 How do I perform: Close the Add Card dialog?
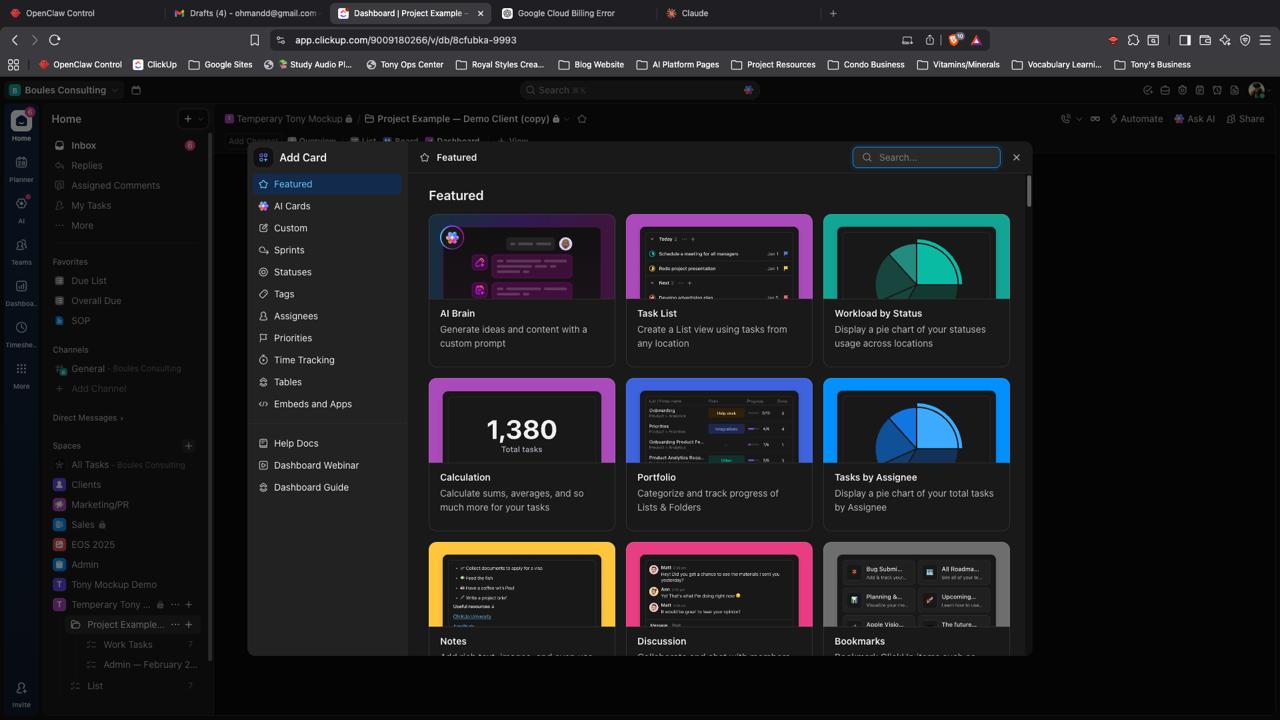click(1016, 157)
